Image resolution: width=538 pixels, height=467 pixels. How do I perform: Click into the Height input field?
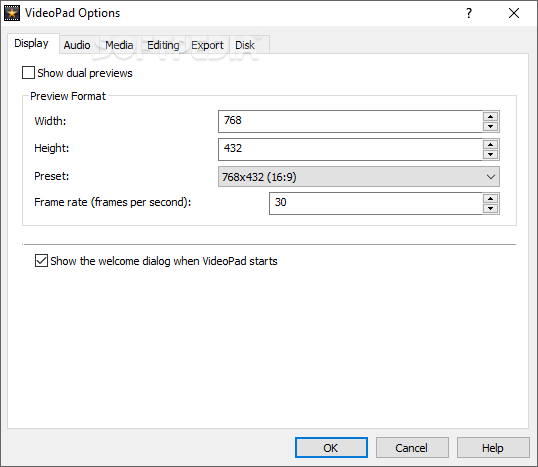click(350, 149)
